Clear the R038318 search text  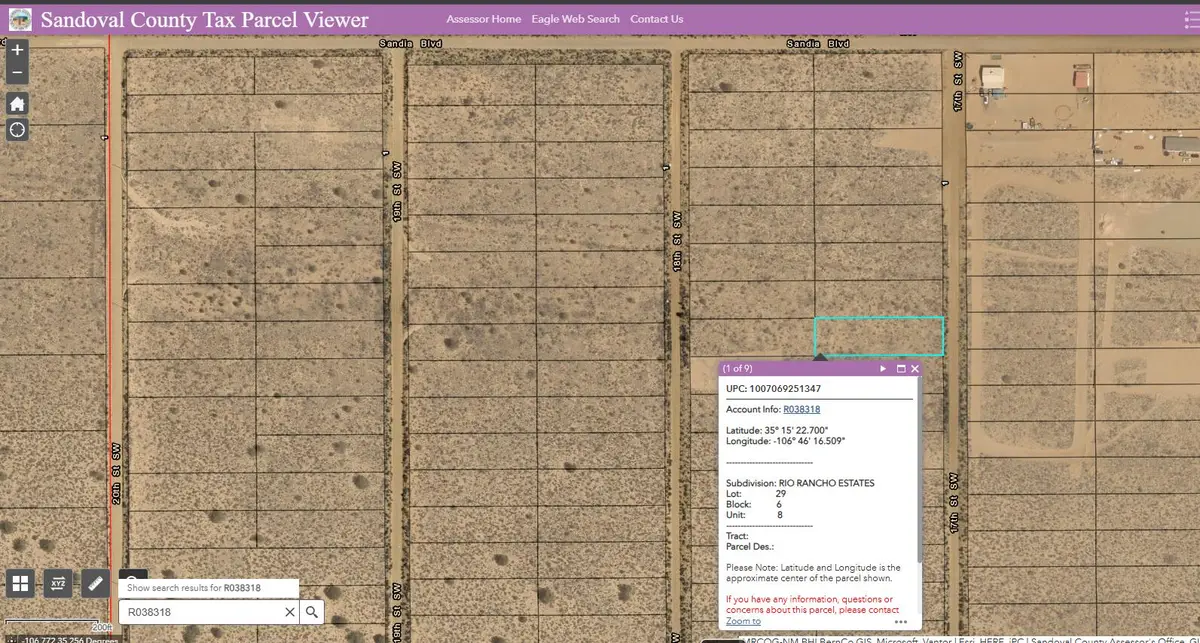[x=290, y=612]
